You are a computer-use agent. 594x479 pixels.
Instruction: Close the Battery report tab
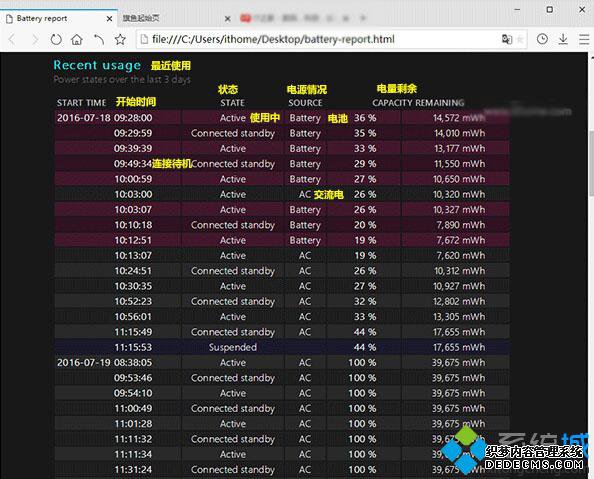109,19
